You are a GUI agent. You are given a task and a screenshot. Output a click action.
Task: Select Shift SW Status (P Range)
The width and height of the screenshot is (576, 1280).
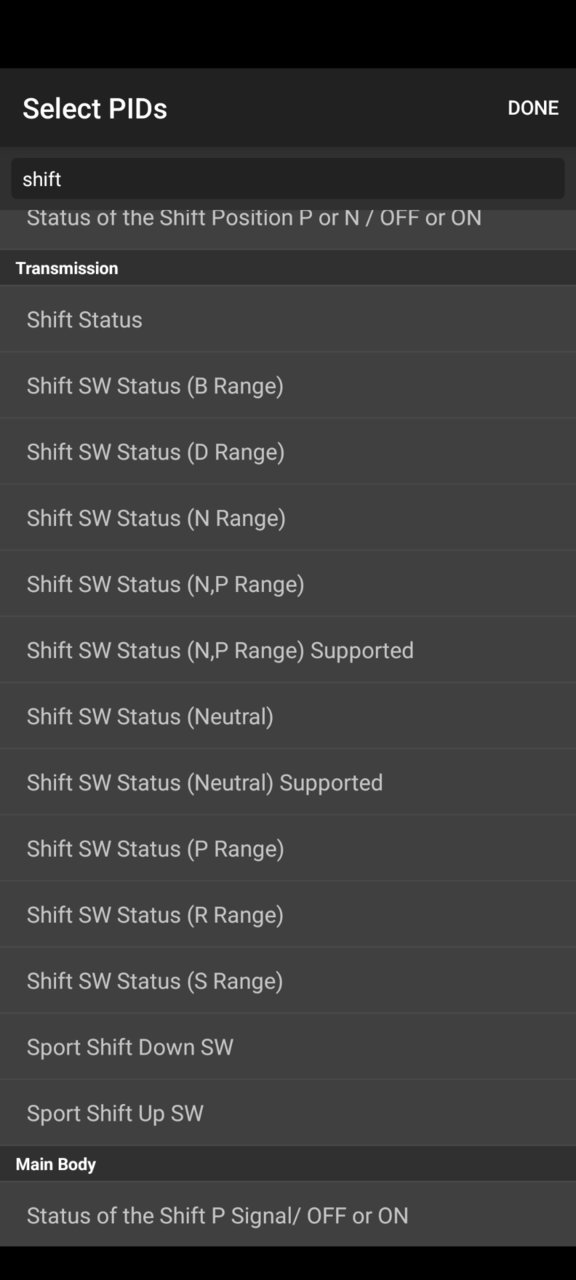pos(288,848)
